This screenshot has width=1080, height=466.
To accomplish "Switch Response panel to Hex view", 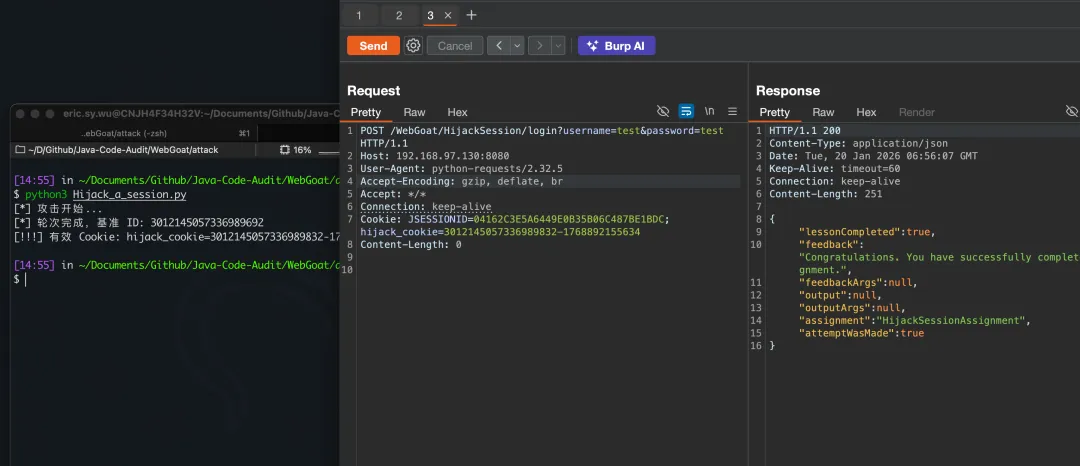I will [x=866, y=112].
